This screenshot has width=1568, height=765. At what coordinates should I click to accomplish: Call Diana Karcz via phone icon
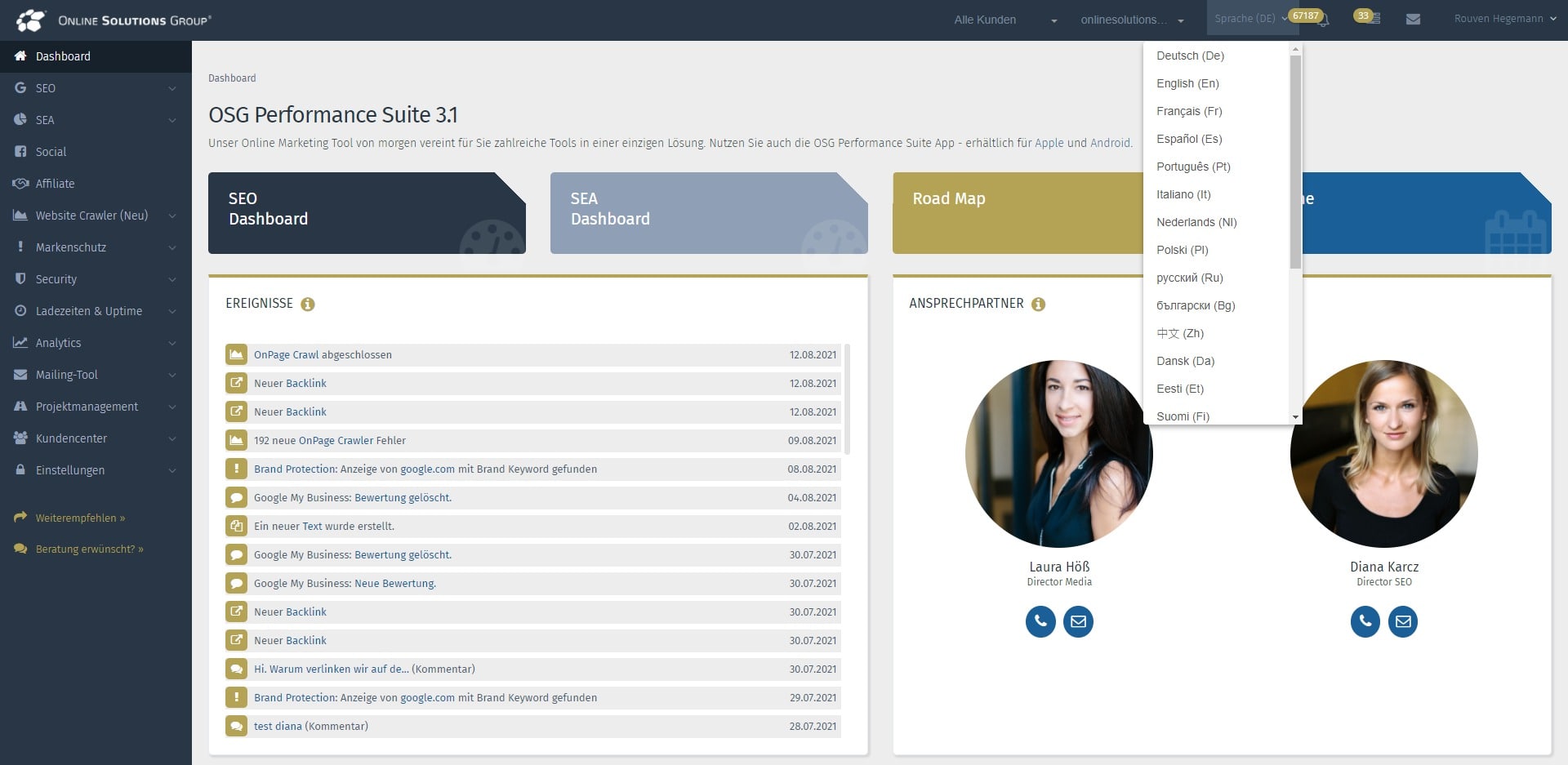[x=1365, y=621]
